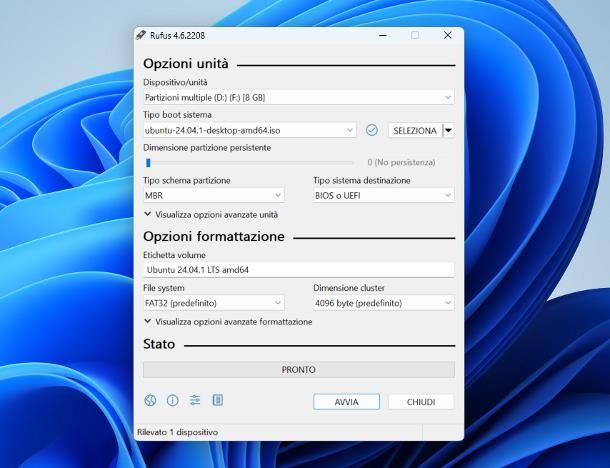Click the PRONTO progress bar
Screen dimensions: 610x468
coord(299,370)
